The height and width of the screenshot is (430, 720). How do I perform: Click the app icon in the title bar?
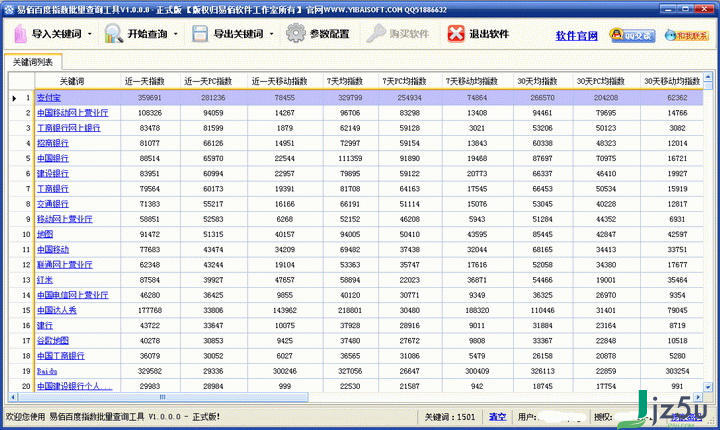point(9,9)
